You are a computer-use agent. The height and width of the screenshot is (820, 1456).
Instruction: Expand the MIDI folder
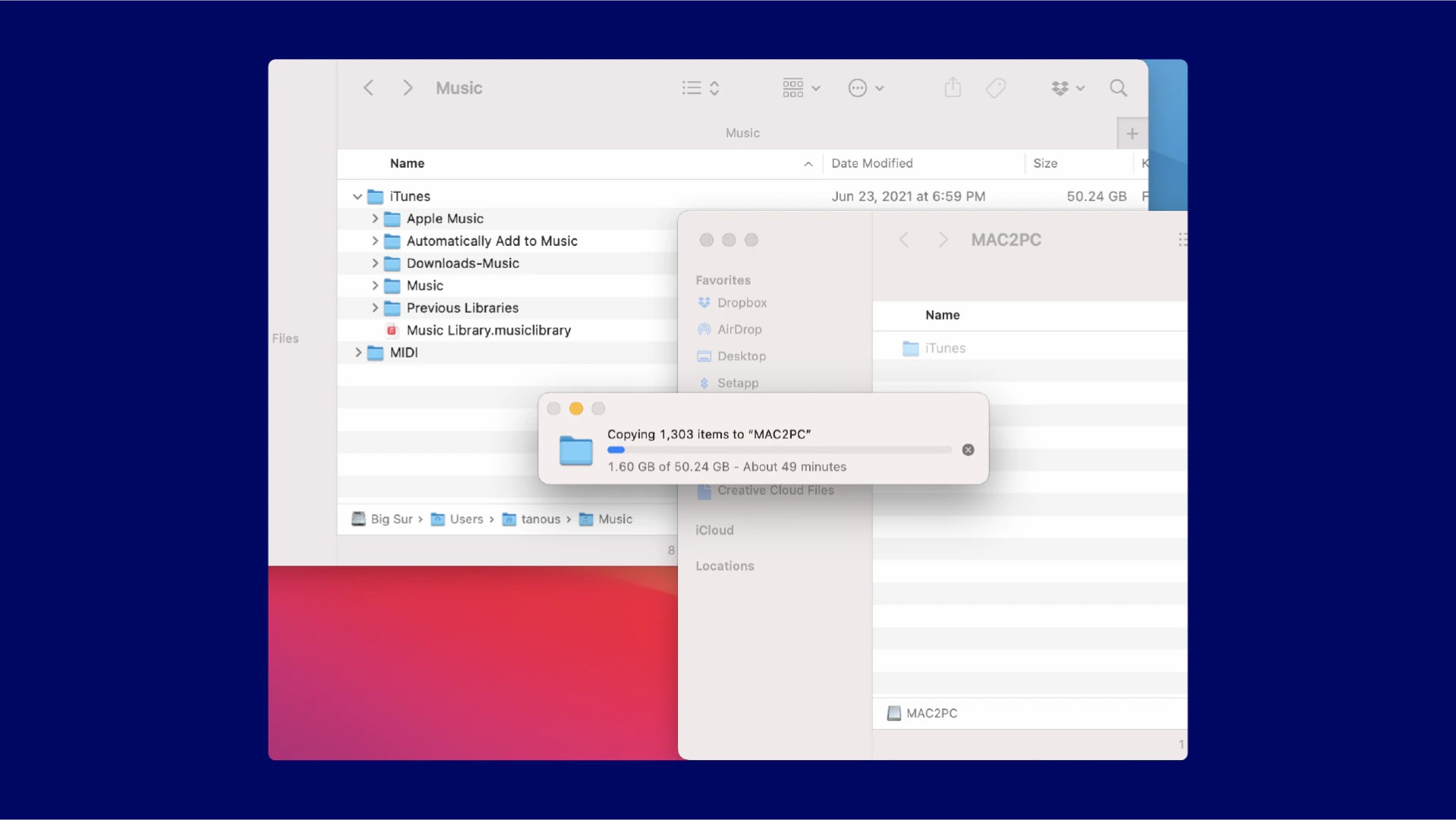point(358,352)
